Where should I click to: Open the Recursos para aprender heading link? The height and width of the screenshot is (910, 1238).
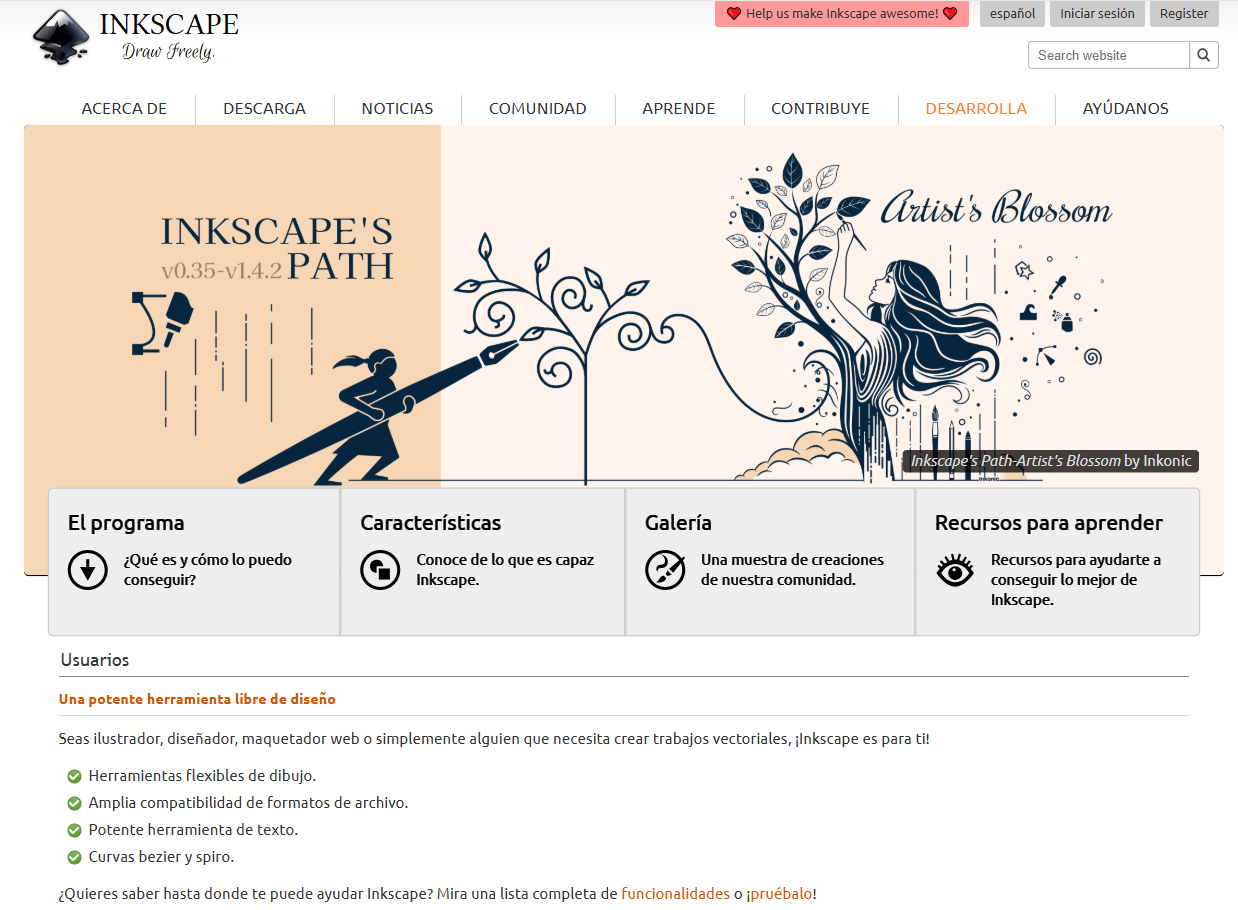(1048, 523)
